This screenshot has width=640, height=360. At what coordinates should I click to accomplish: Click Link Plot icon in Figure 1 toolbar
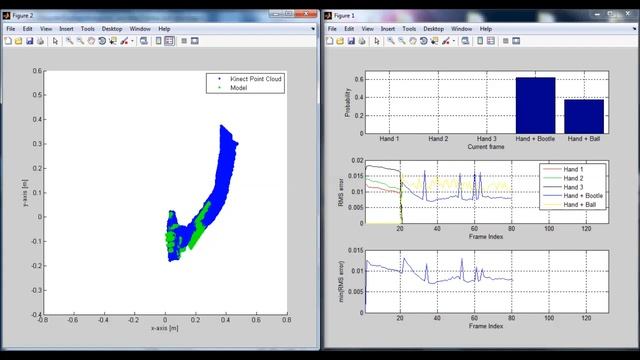tap(465, 41)
